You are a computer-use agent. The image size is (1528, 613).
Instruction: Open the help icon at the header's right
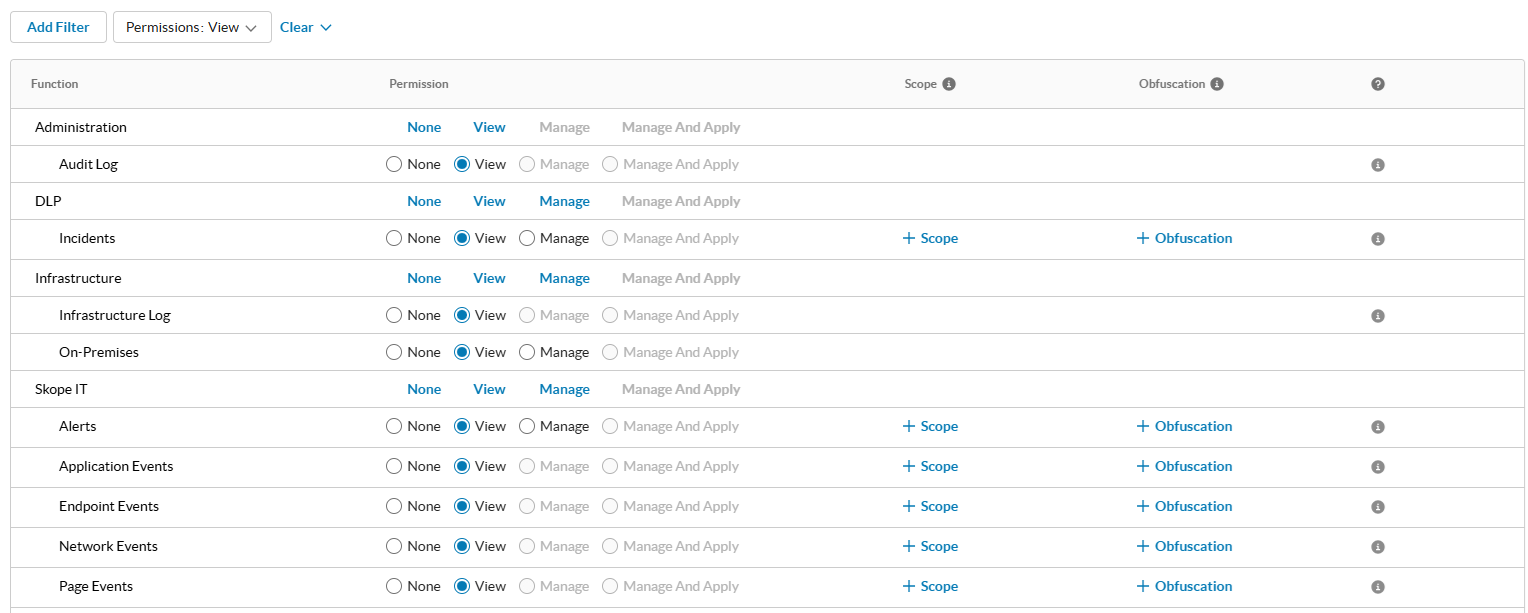[1377, 84]
